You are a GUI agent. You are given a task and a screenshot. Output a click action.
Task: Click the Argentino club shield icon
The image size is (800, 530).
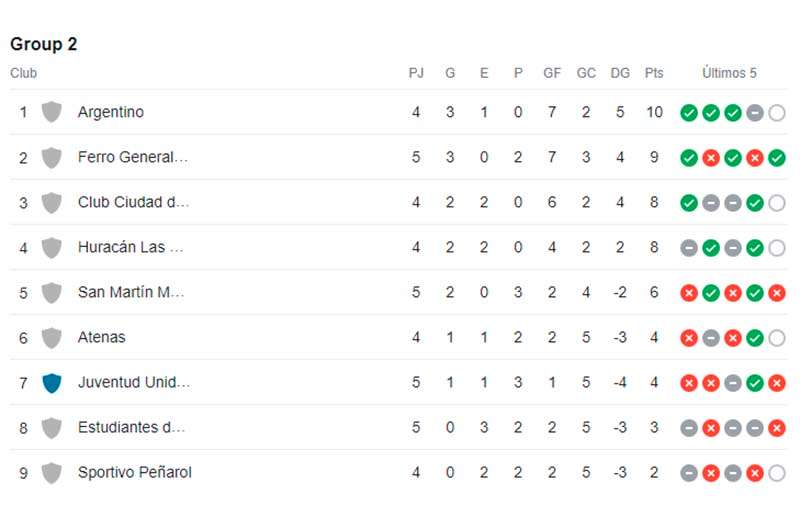tap(51, 112)
